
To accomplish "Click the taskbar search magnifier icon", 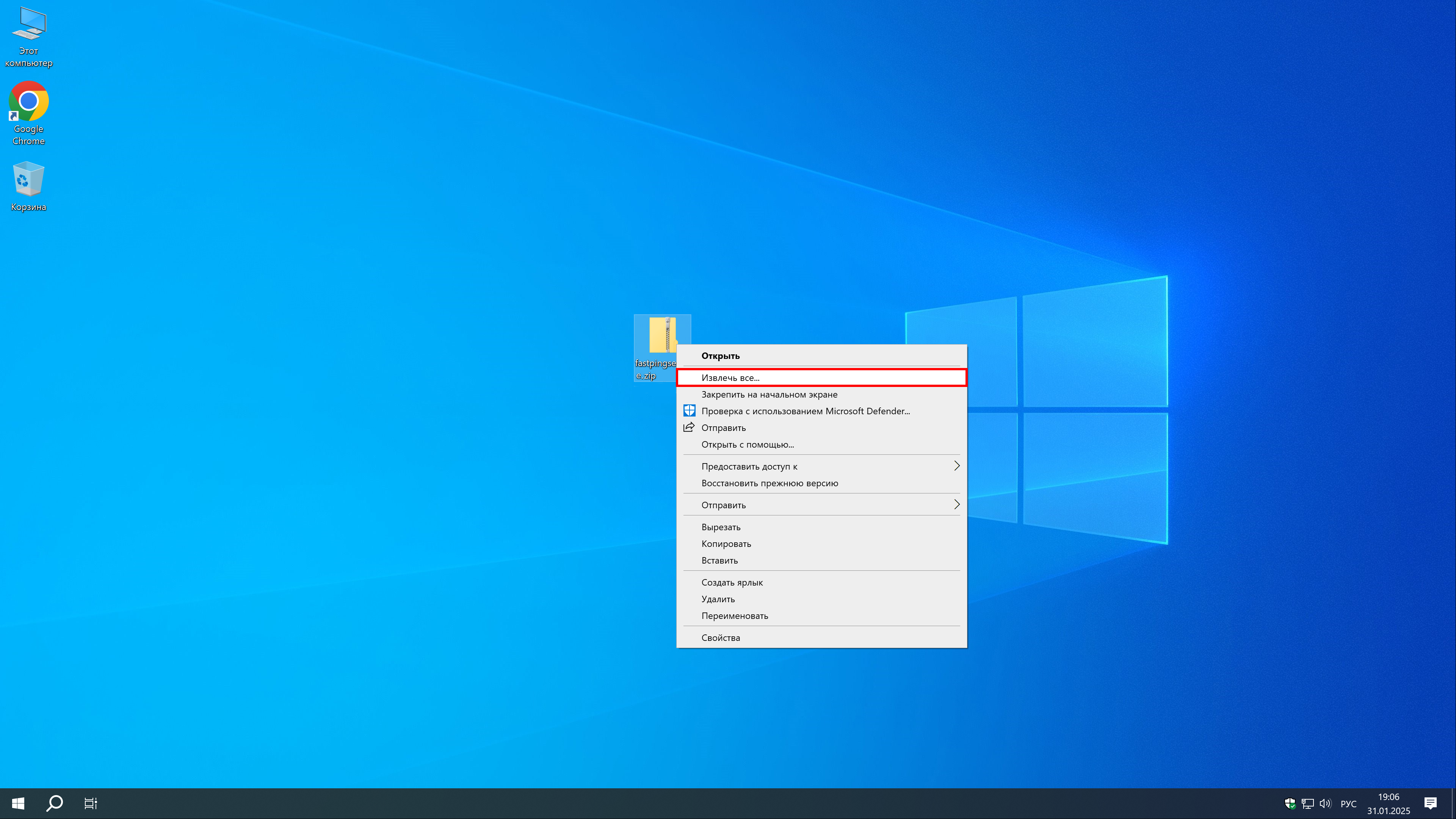I will [55, 803].
